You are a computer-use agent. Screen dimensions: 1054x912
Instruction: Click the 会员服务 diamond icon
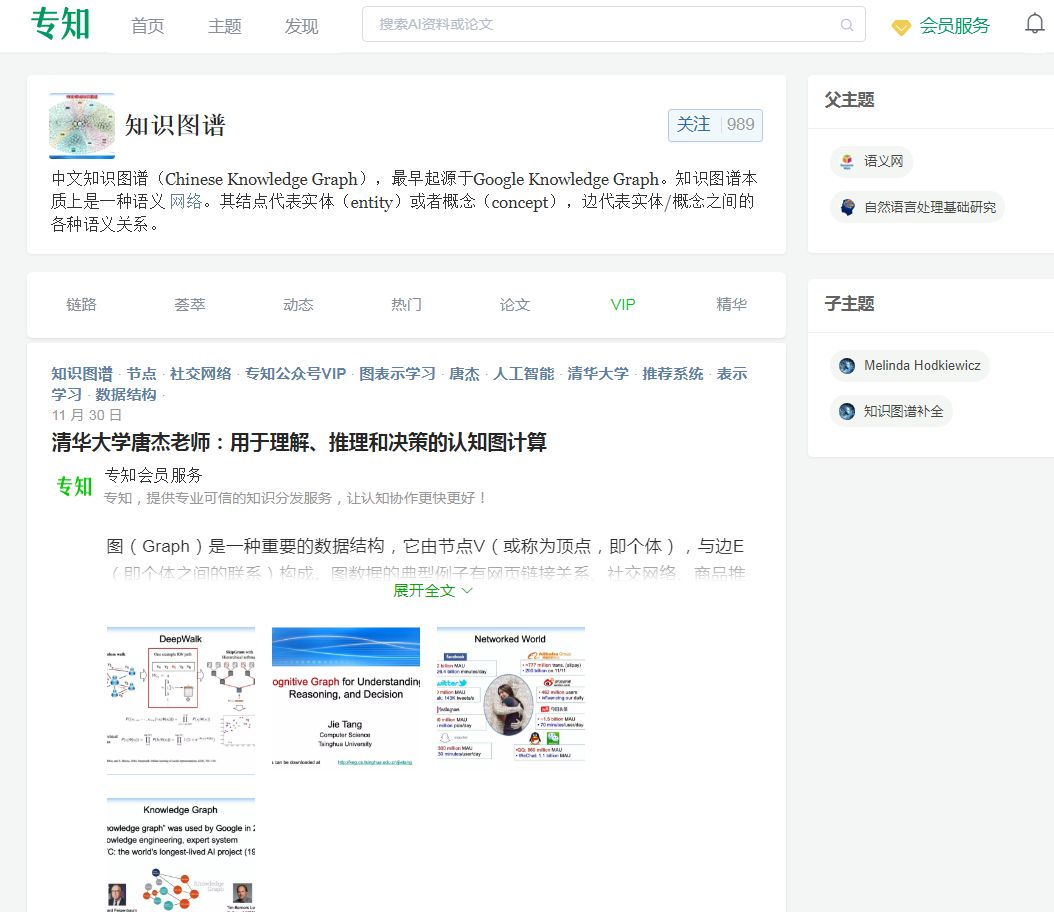(901, 27)
